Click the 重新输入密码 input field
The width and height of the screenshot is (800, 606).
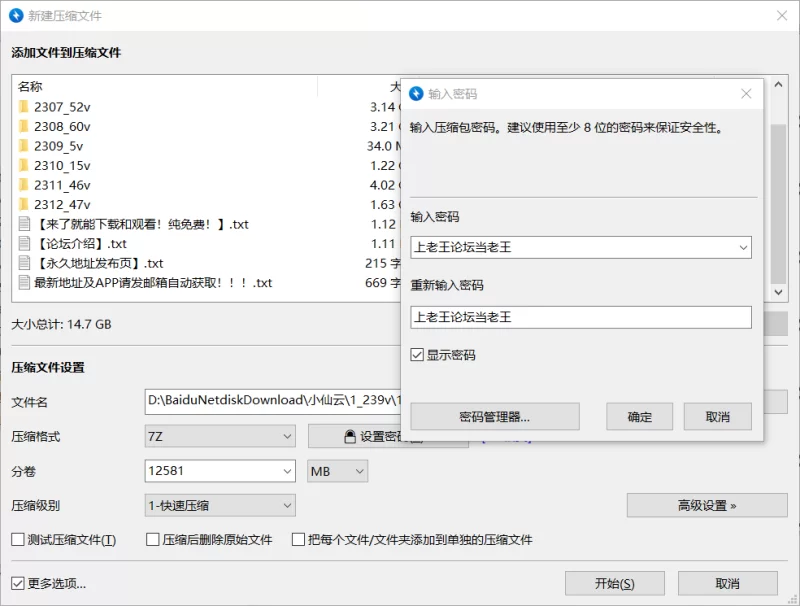(581, 317)
